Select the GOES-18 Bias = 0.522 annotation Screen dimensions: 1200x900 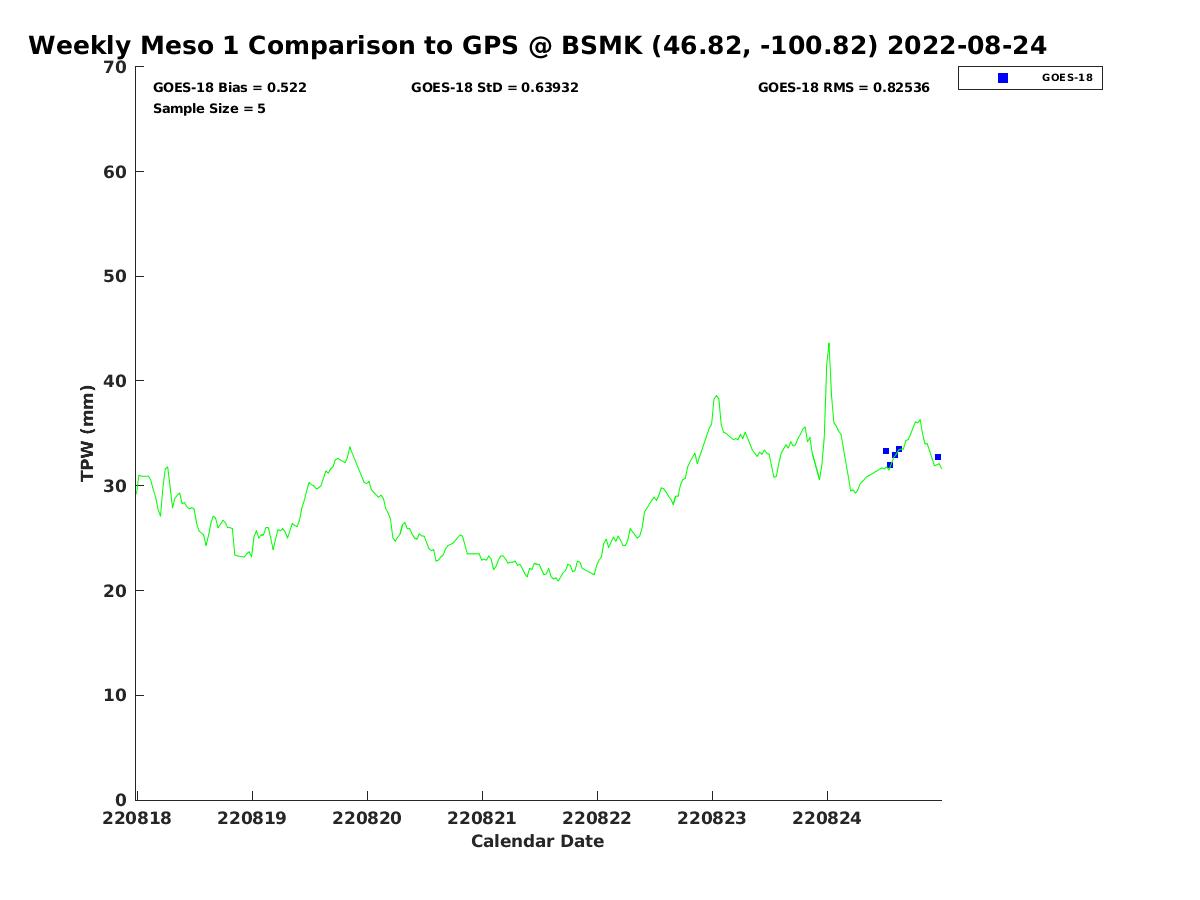coord(229,88)
